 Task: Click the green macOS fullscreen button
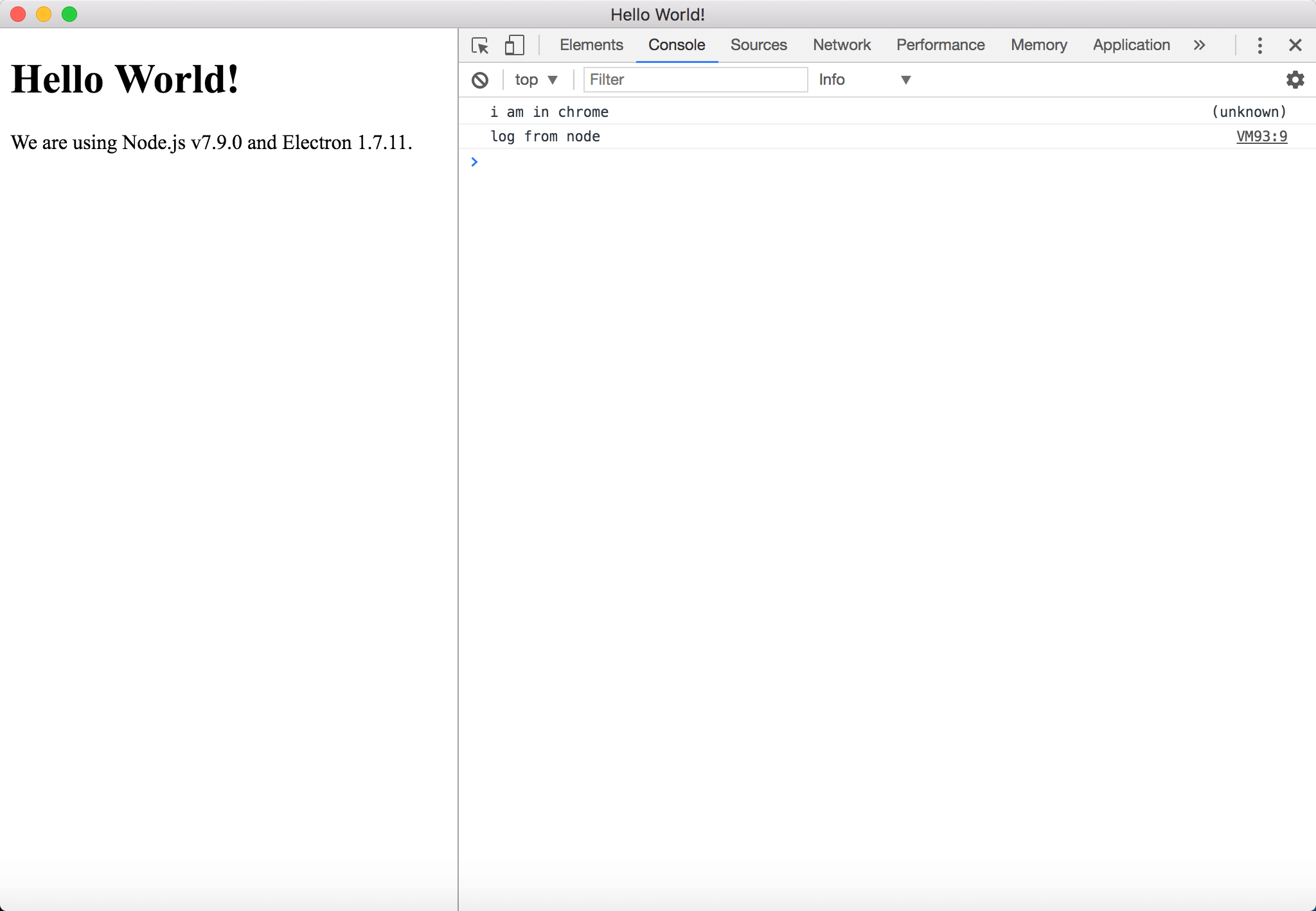point(69,14)
